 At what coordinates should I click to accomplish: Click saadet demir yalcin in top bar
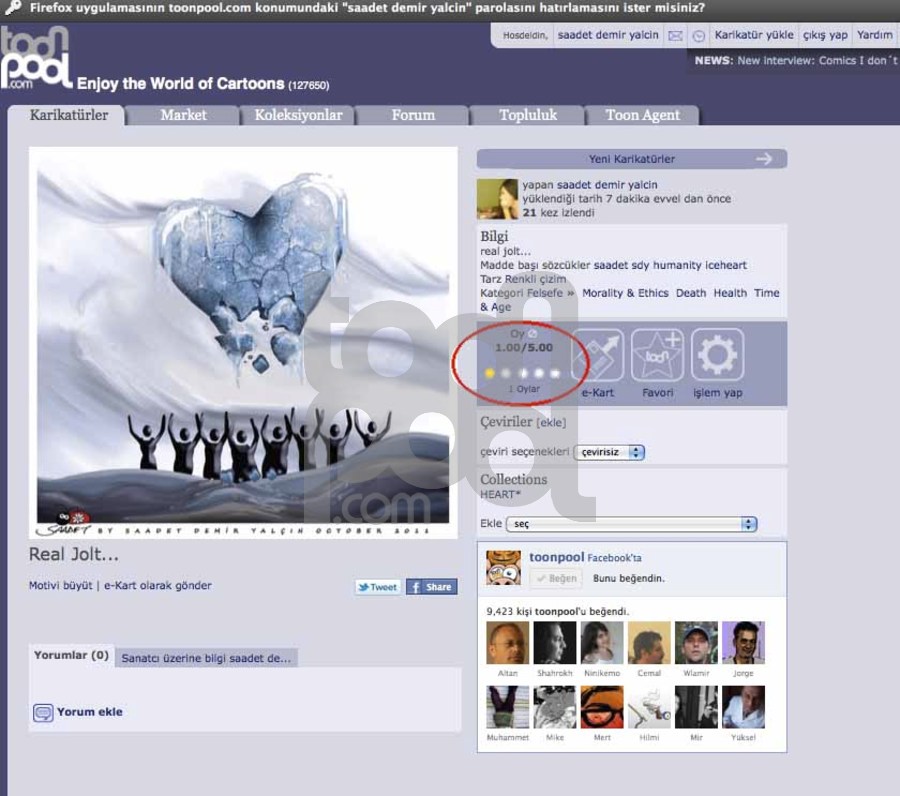(608, 35)
